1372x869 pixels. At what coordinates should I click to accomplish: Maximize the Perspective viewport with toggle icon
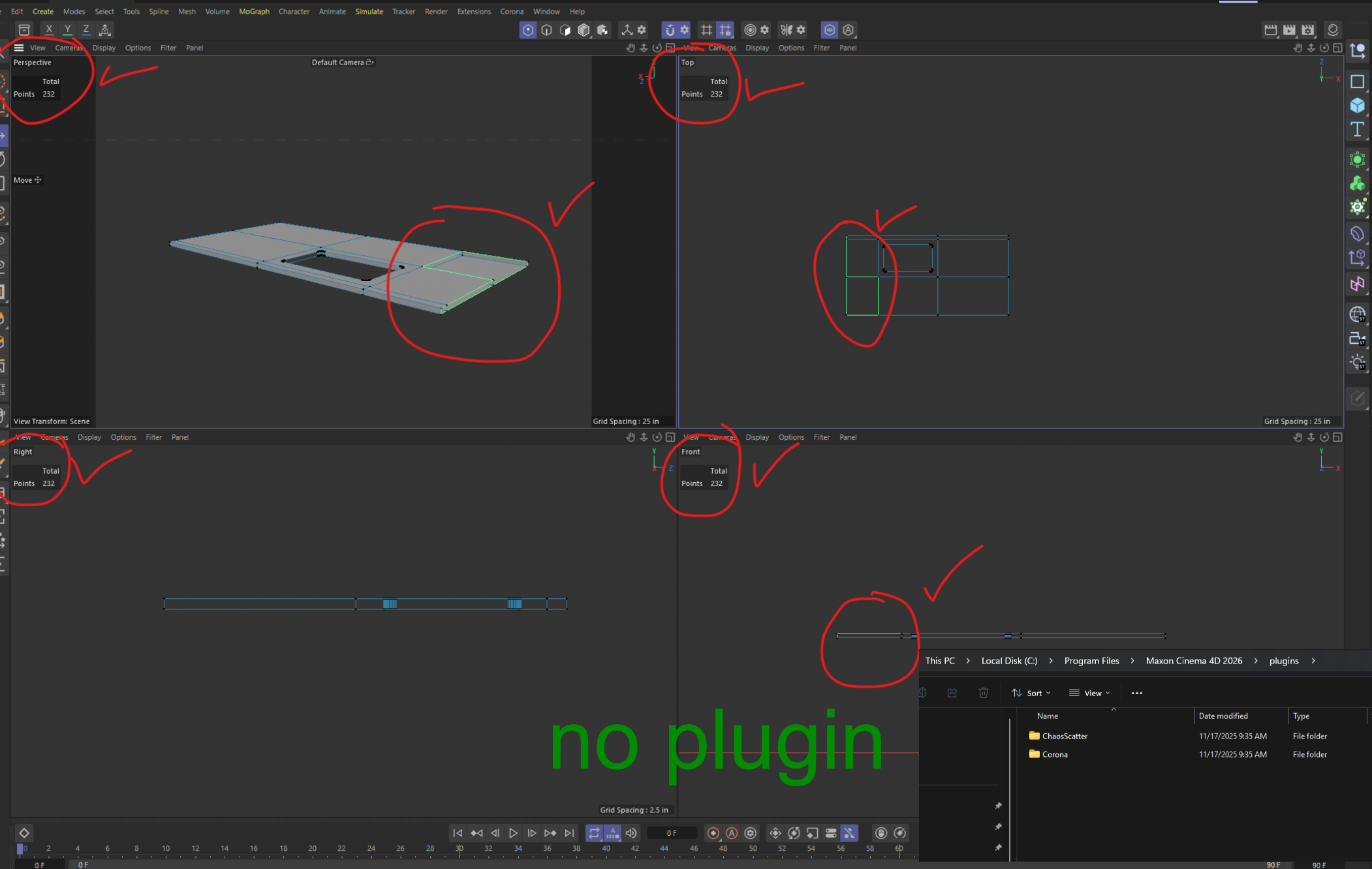click(x=670, y=48)
